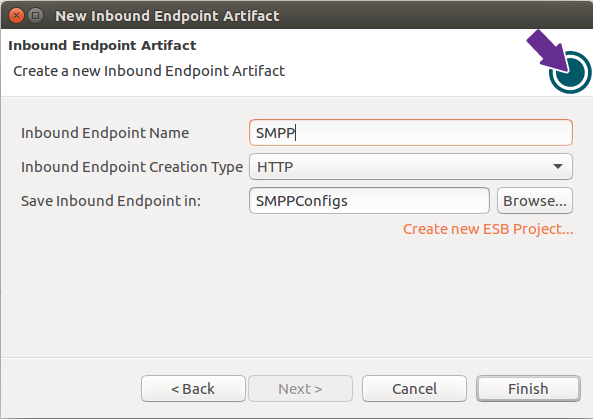The width and height of the screenshot is (593, 419).
Task: Click the wizard banner logo icon
Action: click(559, 62)
